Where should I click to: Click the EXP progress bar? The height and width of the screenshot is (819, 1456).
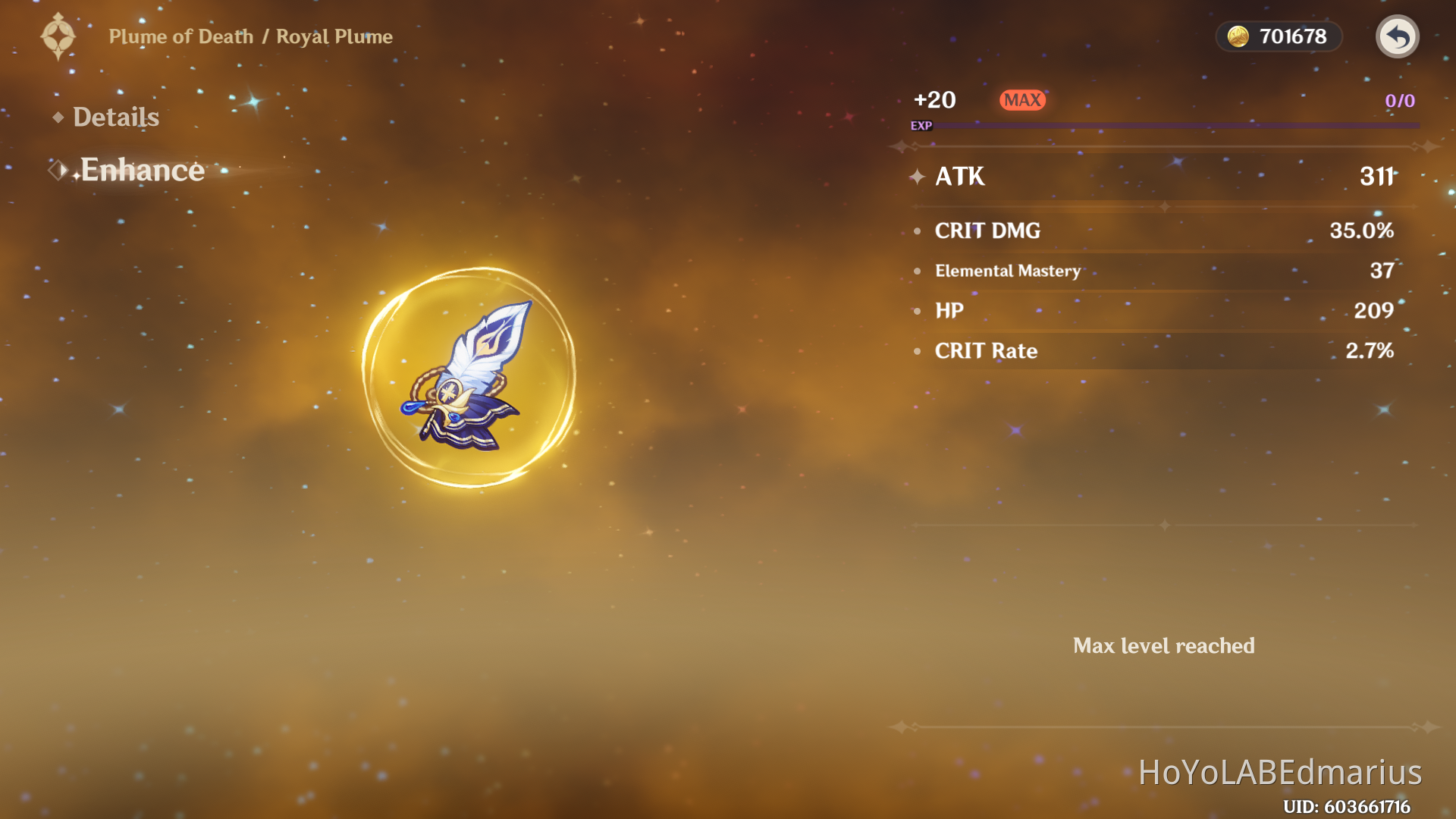[x=1165, y=126]
